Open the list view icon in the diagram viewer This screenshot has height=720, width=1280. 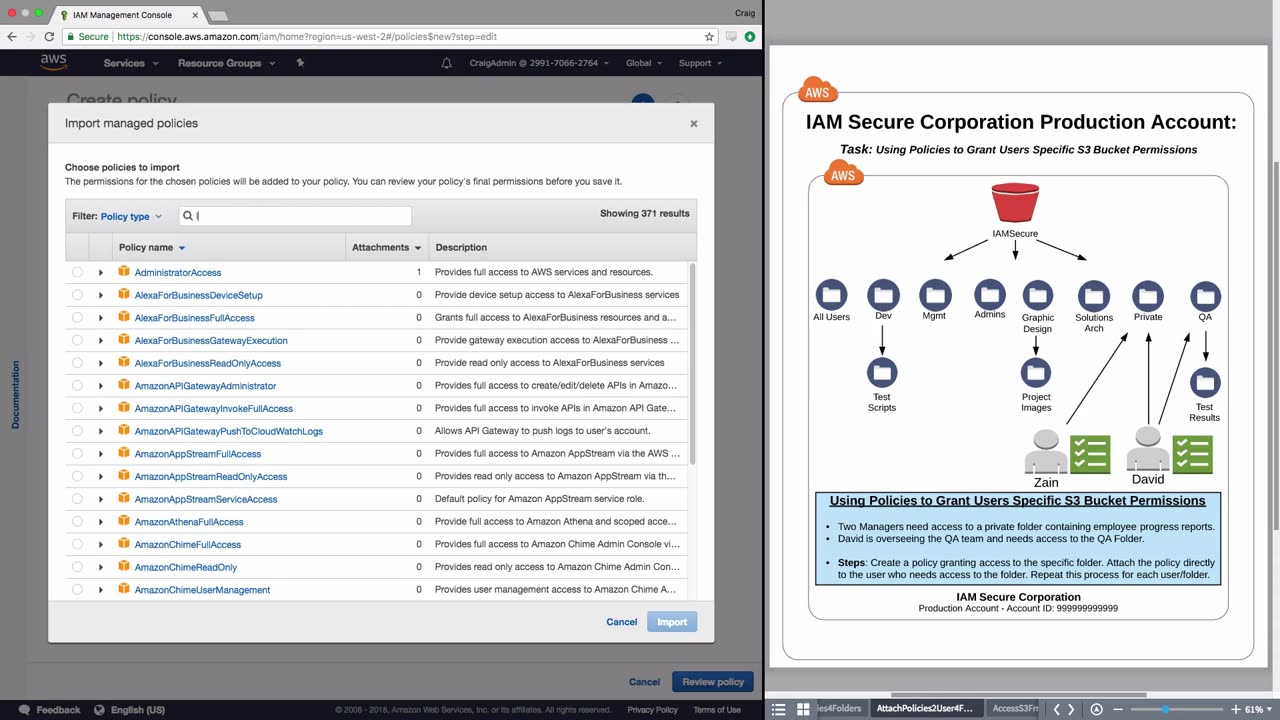coord(778,709)
